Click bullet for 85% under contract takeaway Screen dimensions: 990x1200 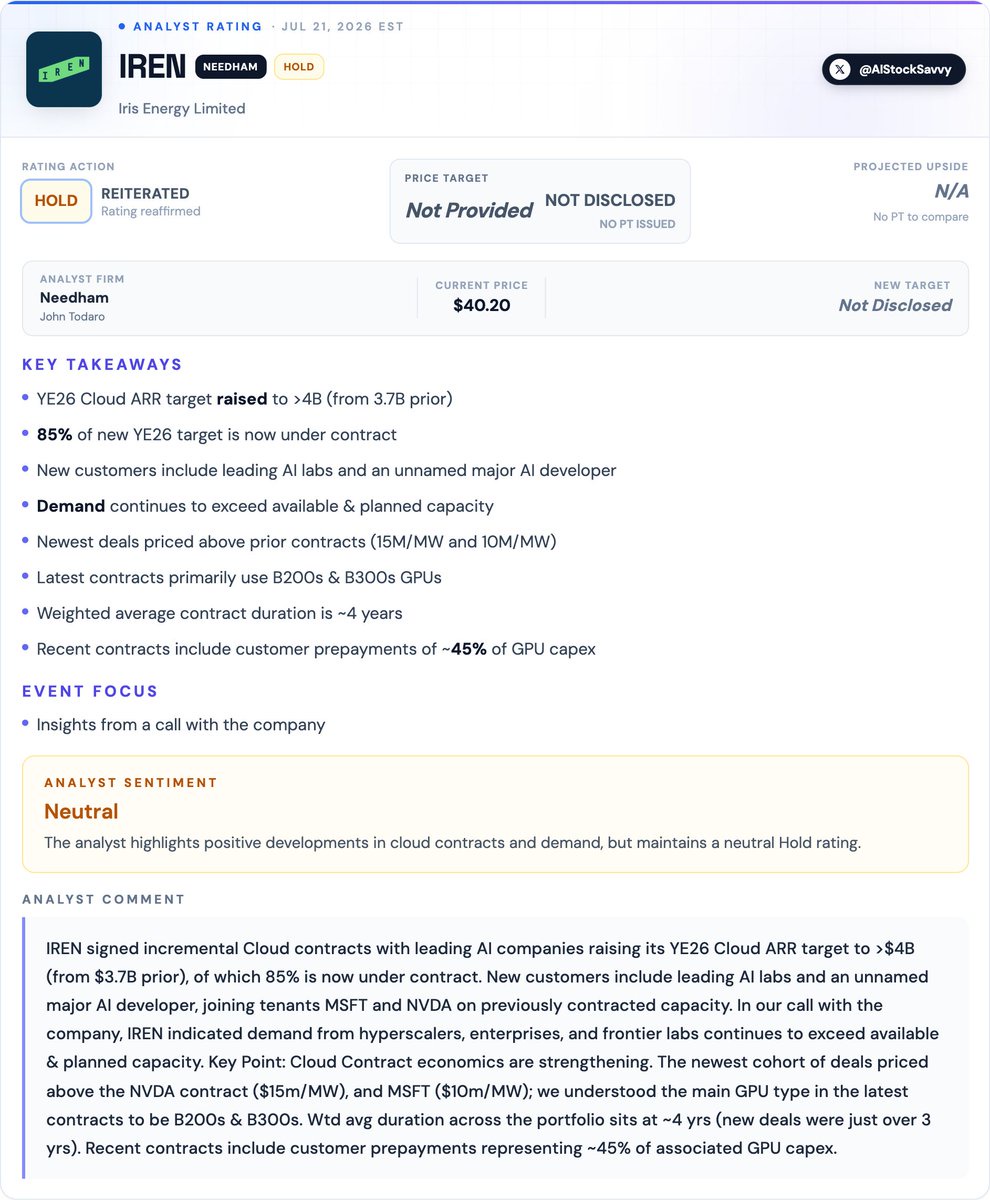[26, 434]
